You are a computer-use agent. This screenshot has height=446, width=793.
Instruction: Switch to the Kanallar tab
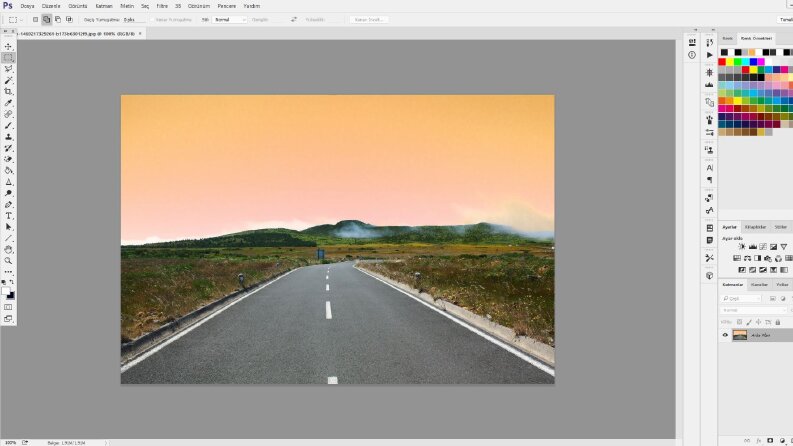(x=759, y=285)
